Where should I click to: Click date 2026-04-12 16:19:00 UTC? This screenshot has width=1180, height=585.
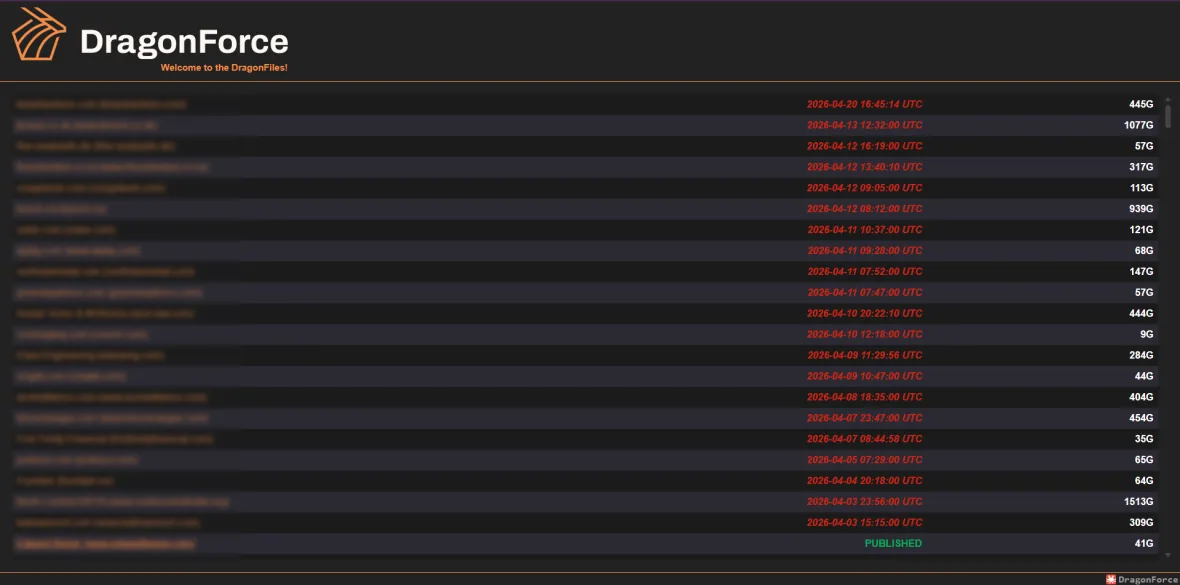(865, 146)
